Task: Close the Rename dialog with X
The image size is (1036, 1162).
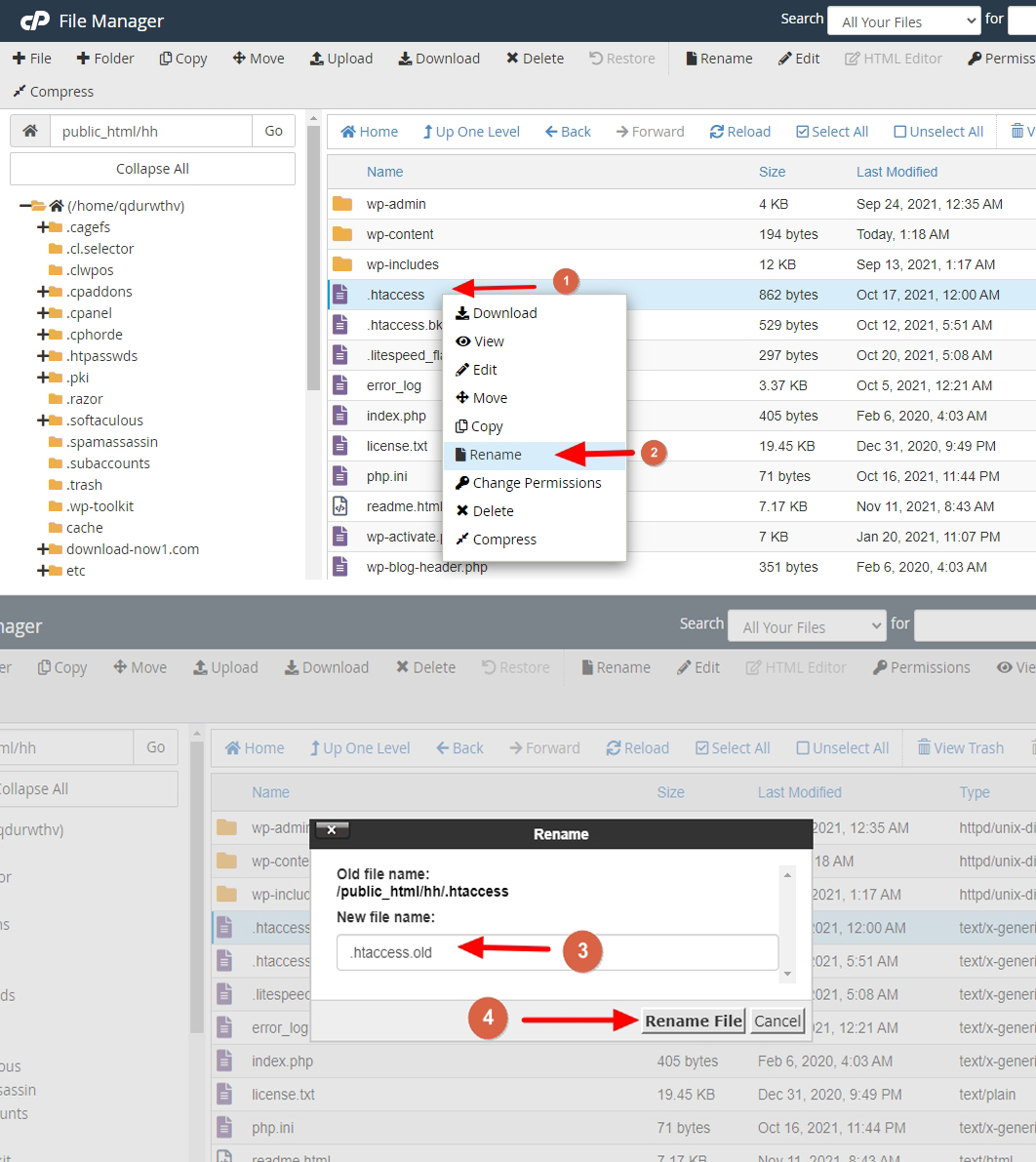Action: click(x=332, y=830)
